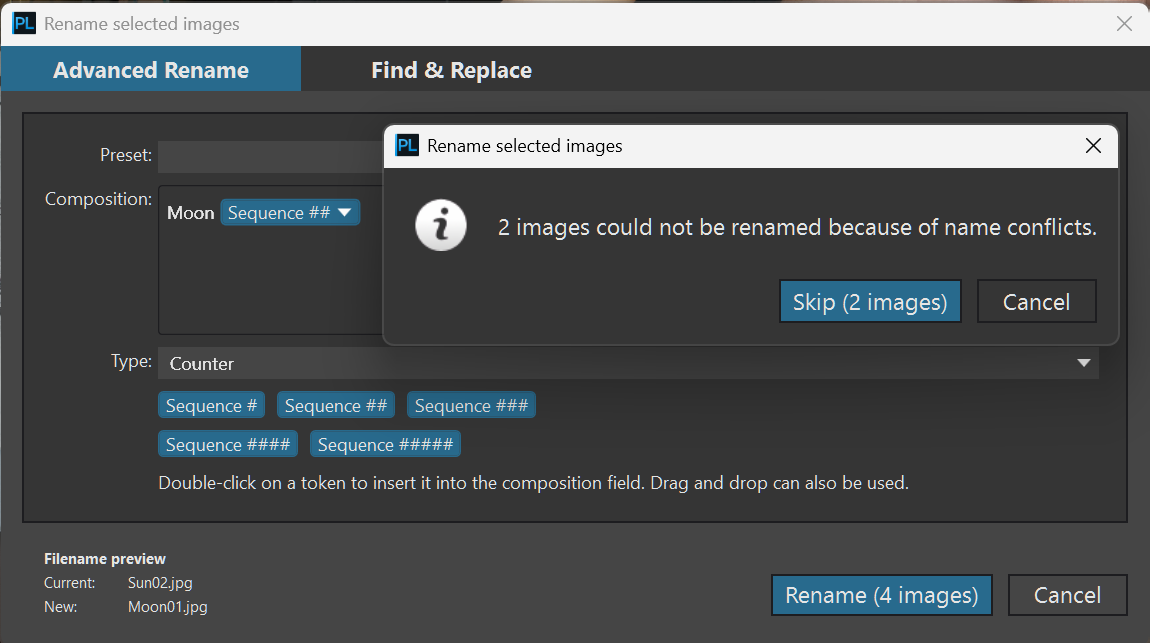Click the PL logo in the conflict dialog title

pos(407,146)
